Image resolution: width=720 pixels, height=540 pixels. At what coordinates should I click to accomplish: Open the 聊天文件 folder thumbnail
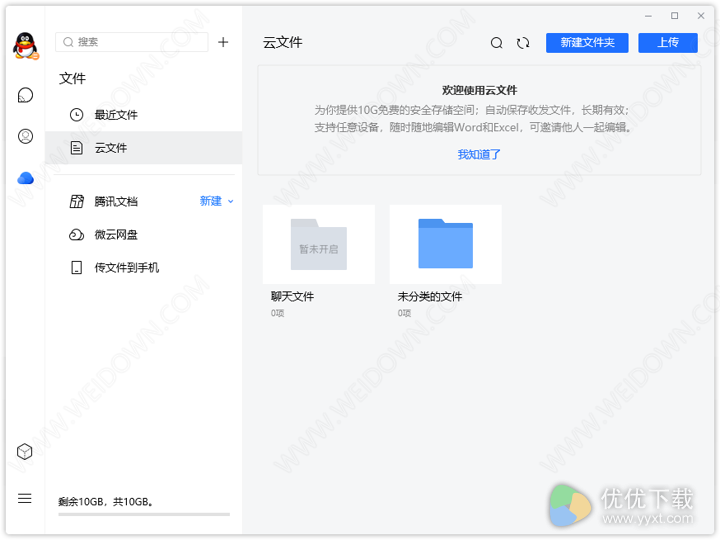tap(319, 244)
